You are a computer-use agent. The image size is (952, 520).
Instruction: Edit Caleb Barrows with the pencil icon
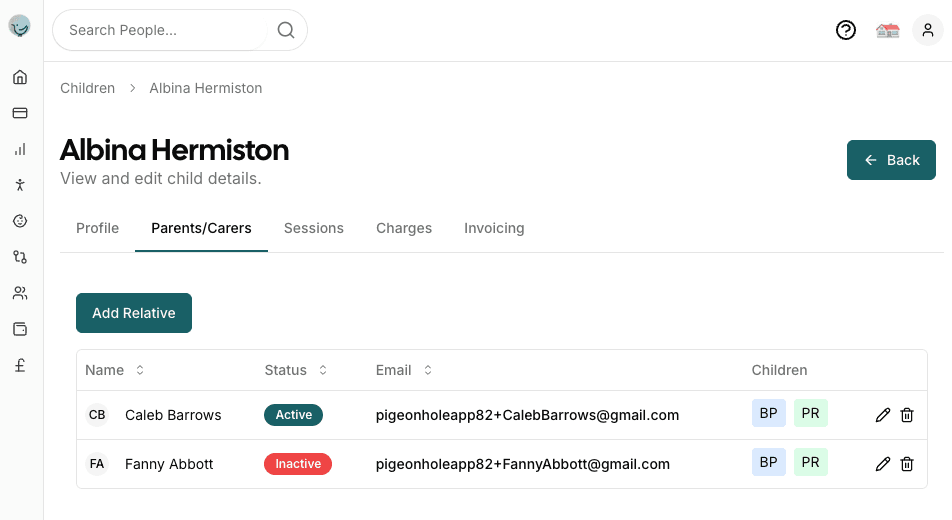click(883, 415)
